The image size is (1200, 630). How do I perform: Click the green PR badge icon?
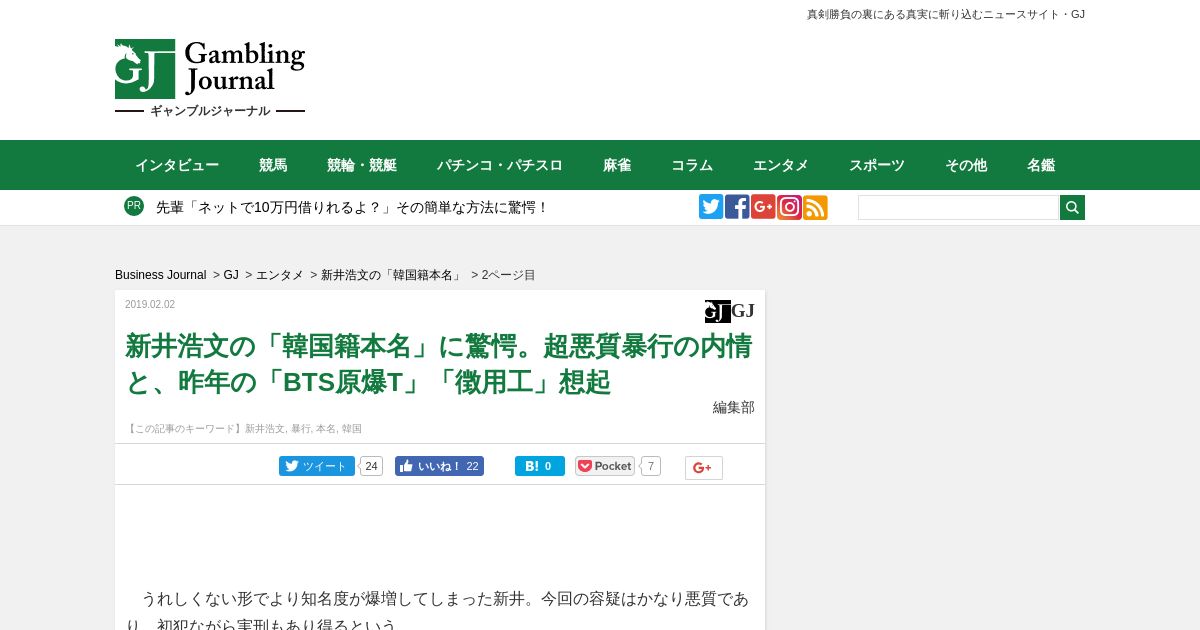tap(134, 206)
